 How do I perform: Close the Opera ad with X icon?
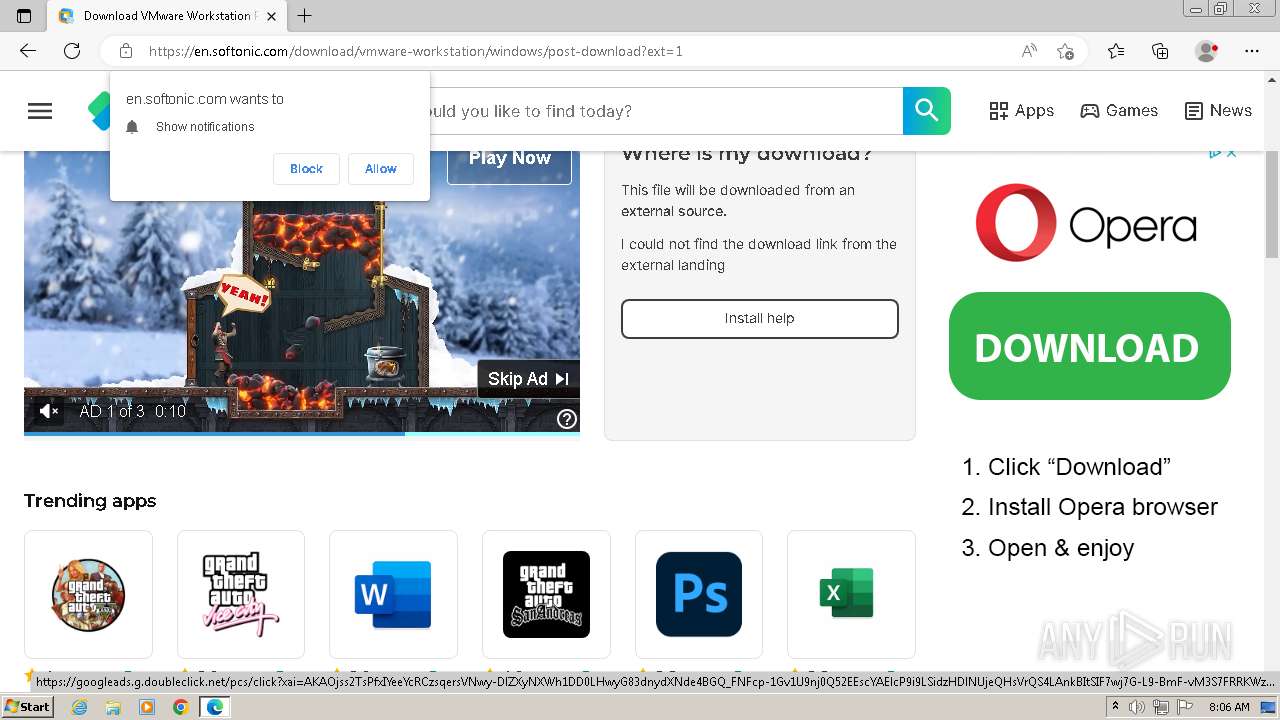[1232, 153]
